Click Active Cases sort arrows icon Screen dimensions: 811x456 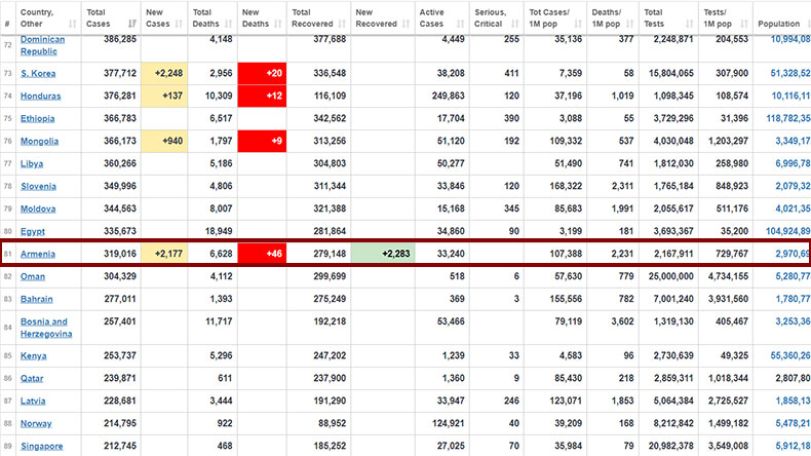tap(460, 24)
